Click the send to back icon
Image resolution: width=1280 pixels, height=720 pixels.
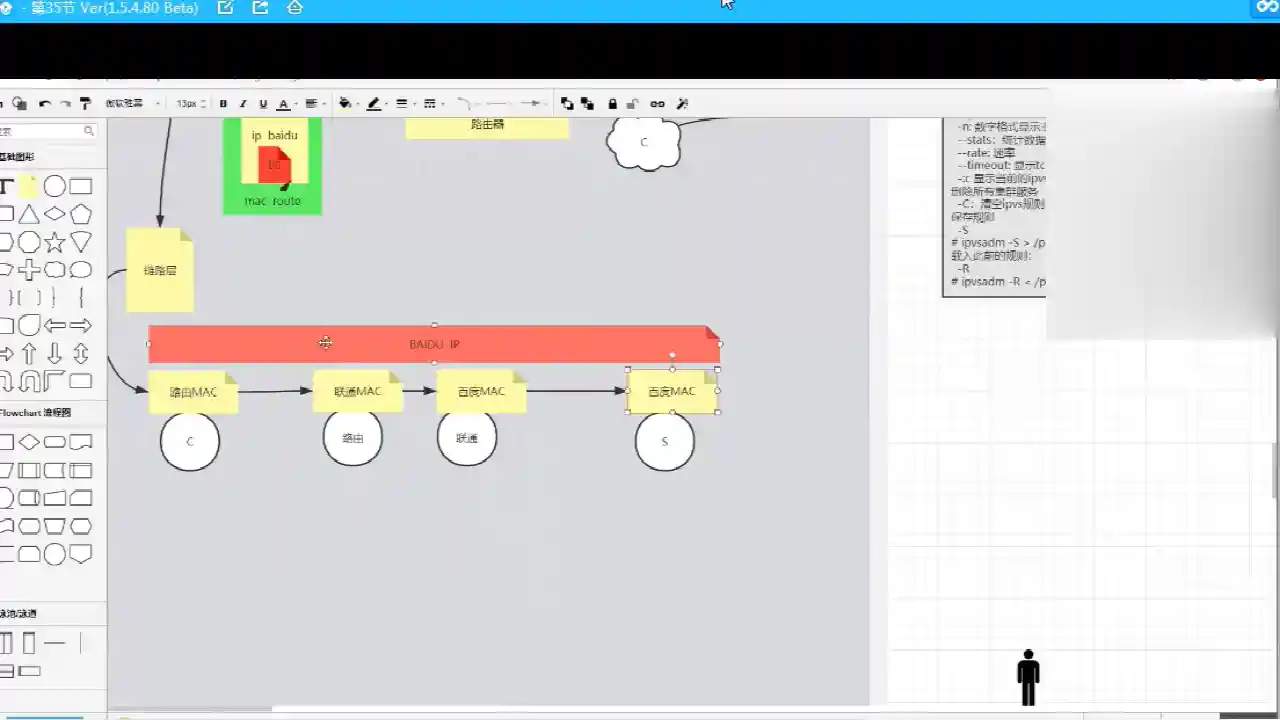[587, 104]
